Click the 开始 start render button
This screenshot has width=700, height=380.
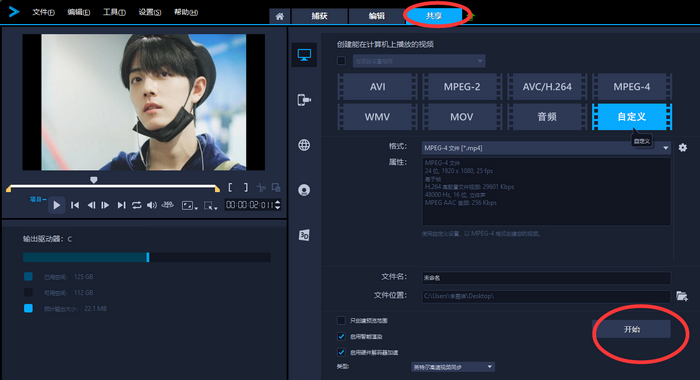[632, 329]
